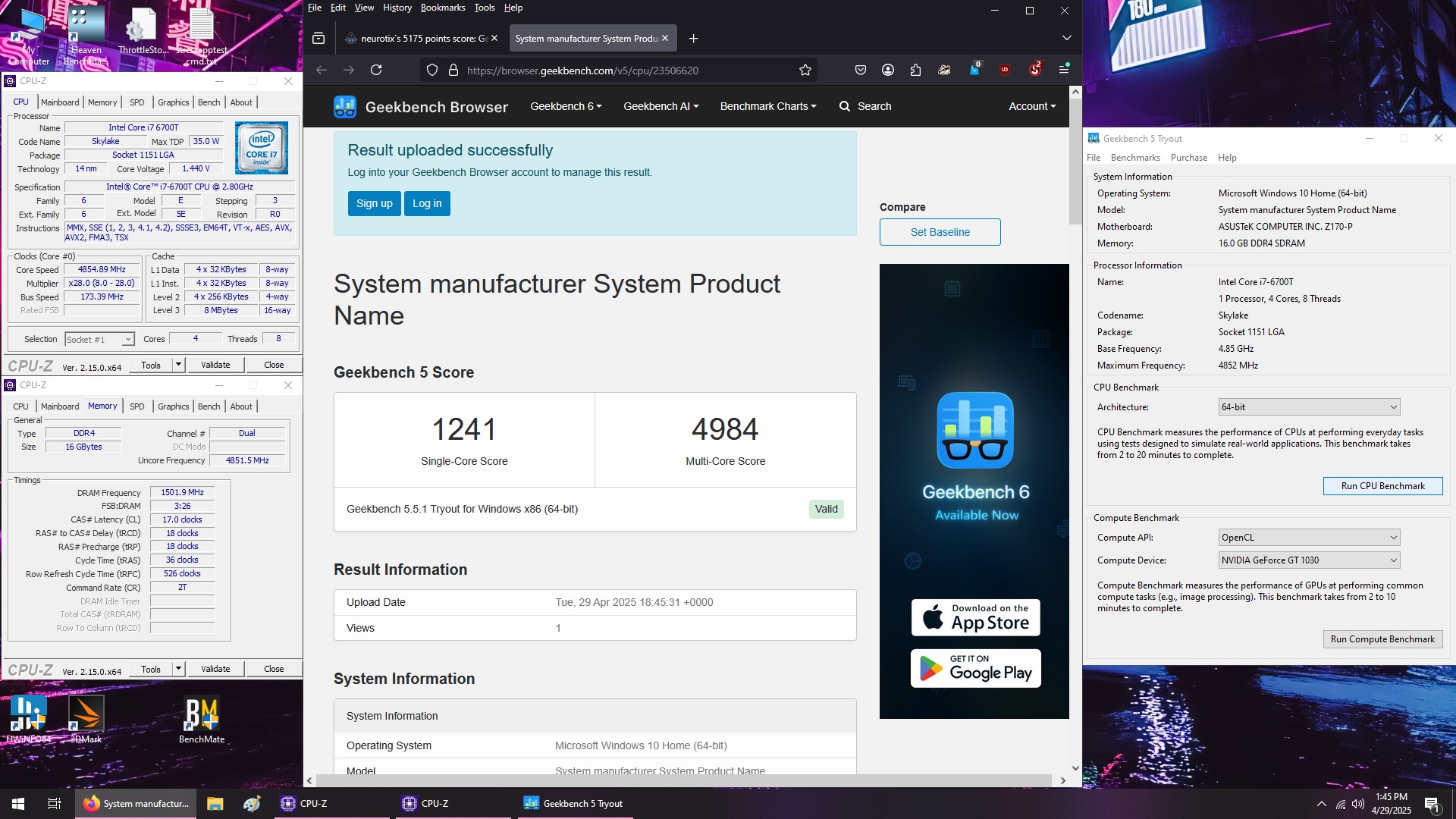Open the notification center icon

[1432, 804]
